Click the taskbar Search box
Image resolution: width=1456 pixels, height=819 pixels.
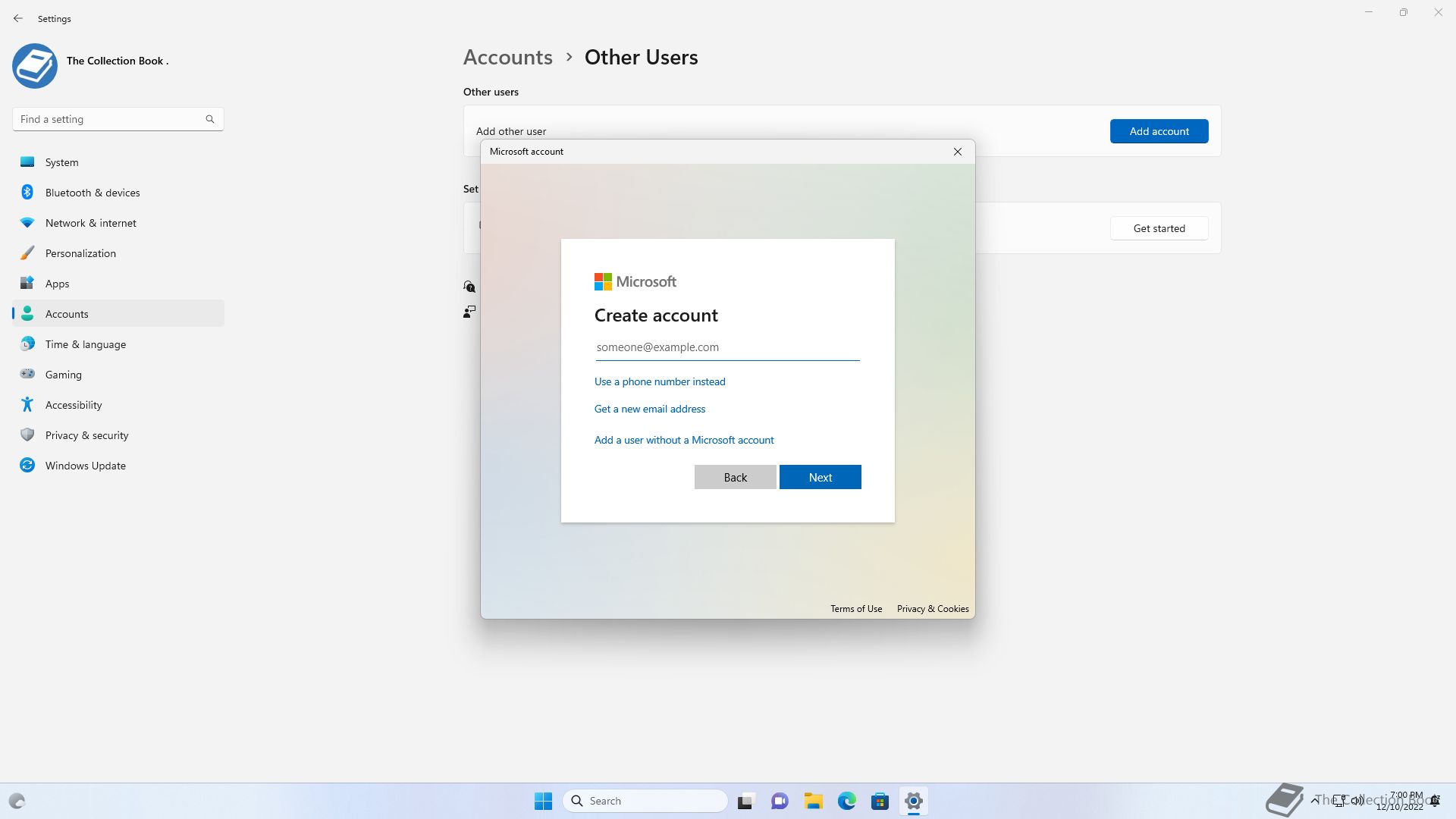click(x=645, y=801)
